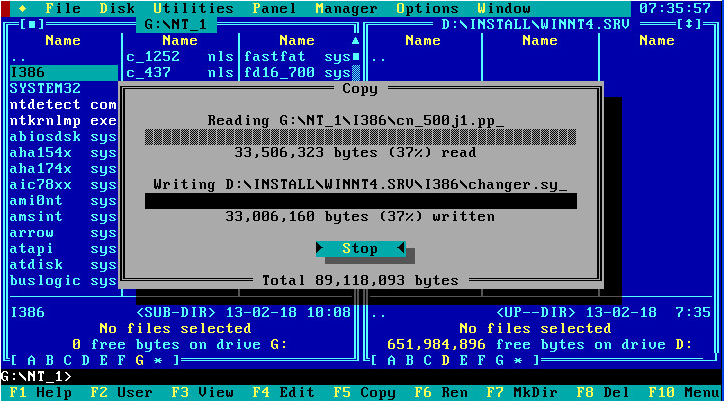The image size is (724, 401).
Task: Select the ntdetect com file
Action: click(x=63, y=104)
